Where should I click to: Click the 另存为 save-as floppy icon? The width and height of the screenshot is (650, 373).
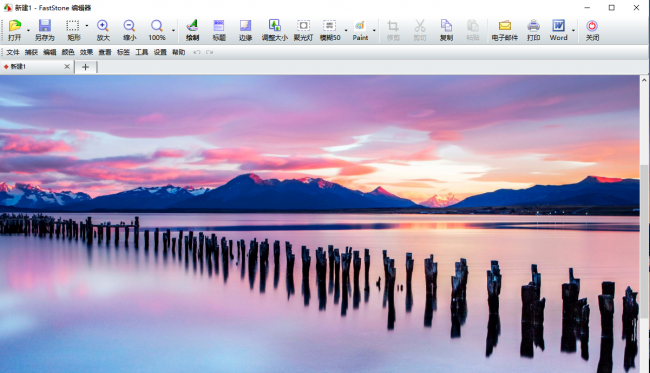[44, 30]
